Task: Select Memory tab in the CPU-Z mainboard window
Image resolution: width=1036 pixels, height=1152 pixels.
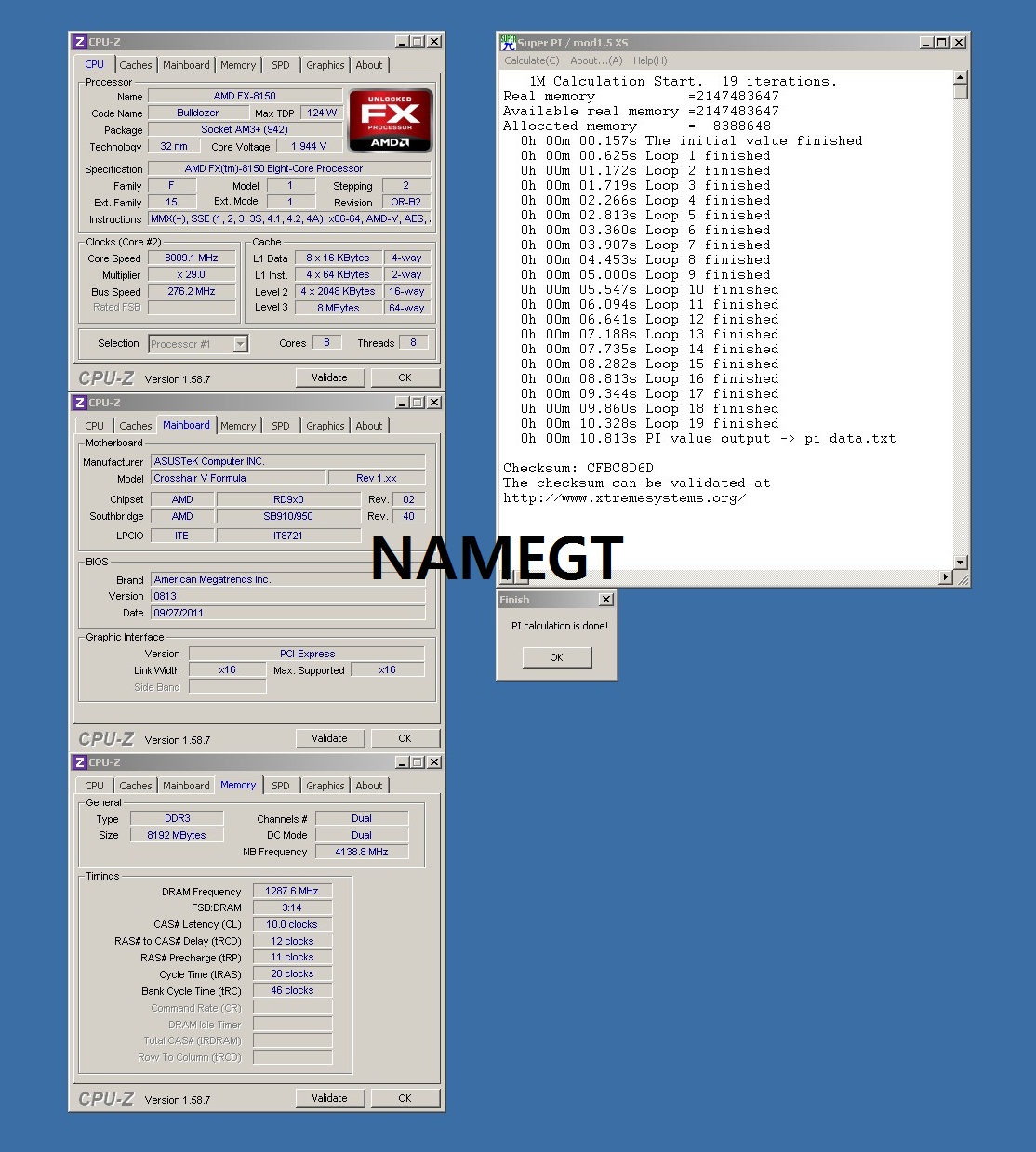Action: tap(238, 426)
